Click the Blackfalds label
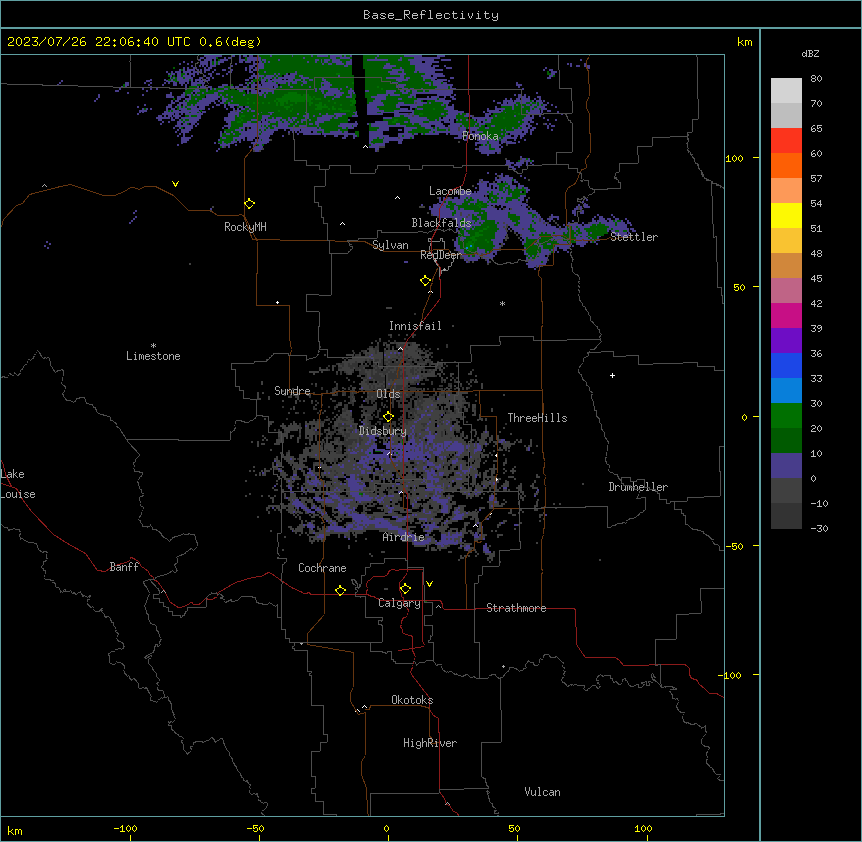Screen dimensions: 862x842 tap(441, 223)
